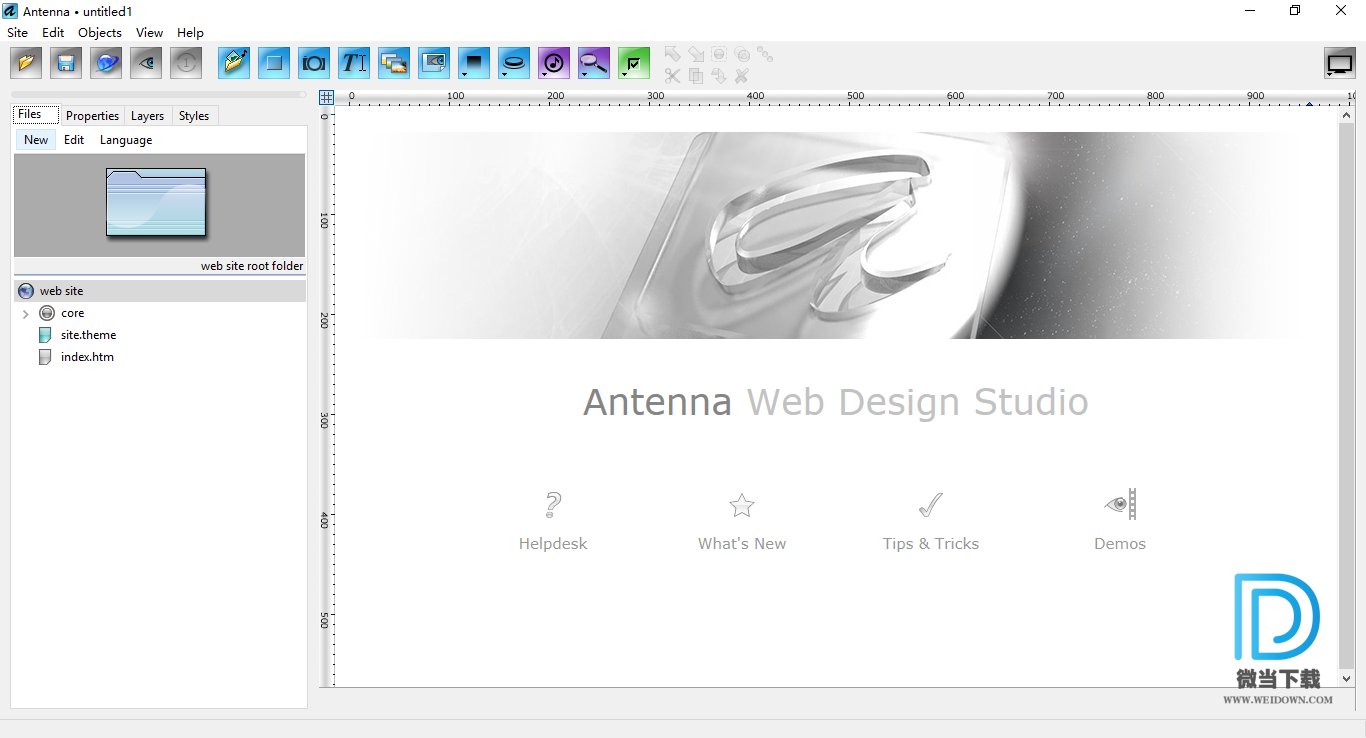Click the checkmark Tips & Tricks icon
The width and height of the screenshot is (1366, 738).
931,505
